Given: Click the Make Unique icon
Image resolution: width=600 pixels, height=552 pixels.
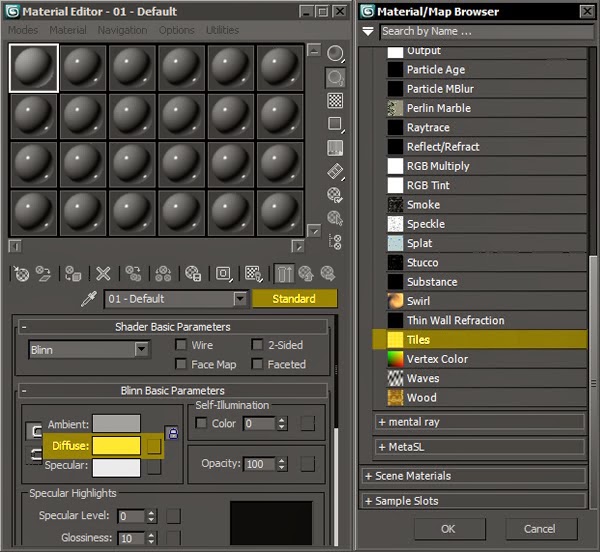Looking at the screenshot, I should [x=163, y=274].
